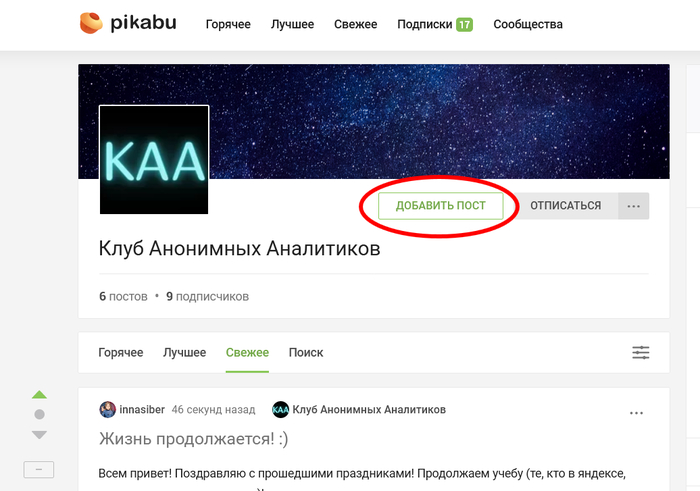700x491 pixels.
Task: Click the small KAA community icon in post
Action: click(x=280, y=409)
